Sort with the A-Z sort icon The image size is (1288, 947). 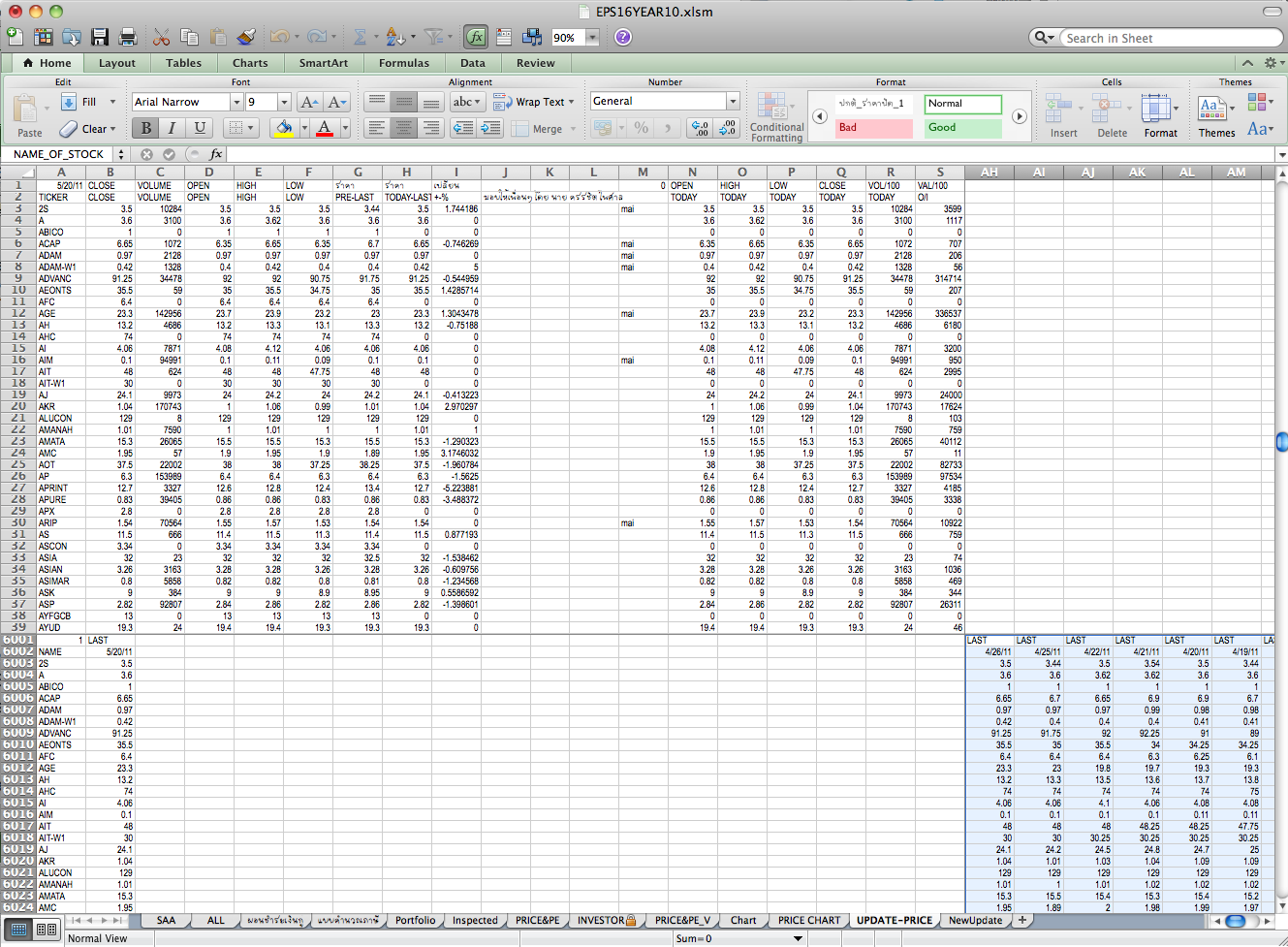tap(393, 37)
